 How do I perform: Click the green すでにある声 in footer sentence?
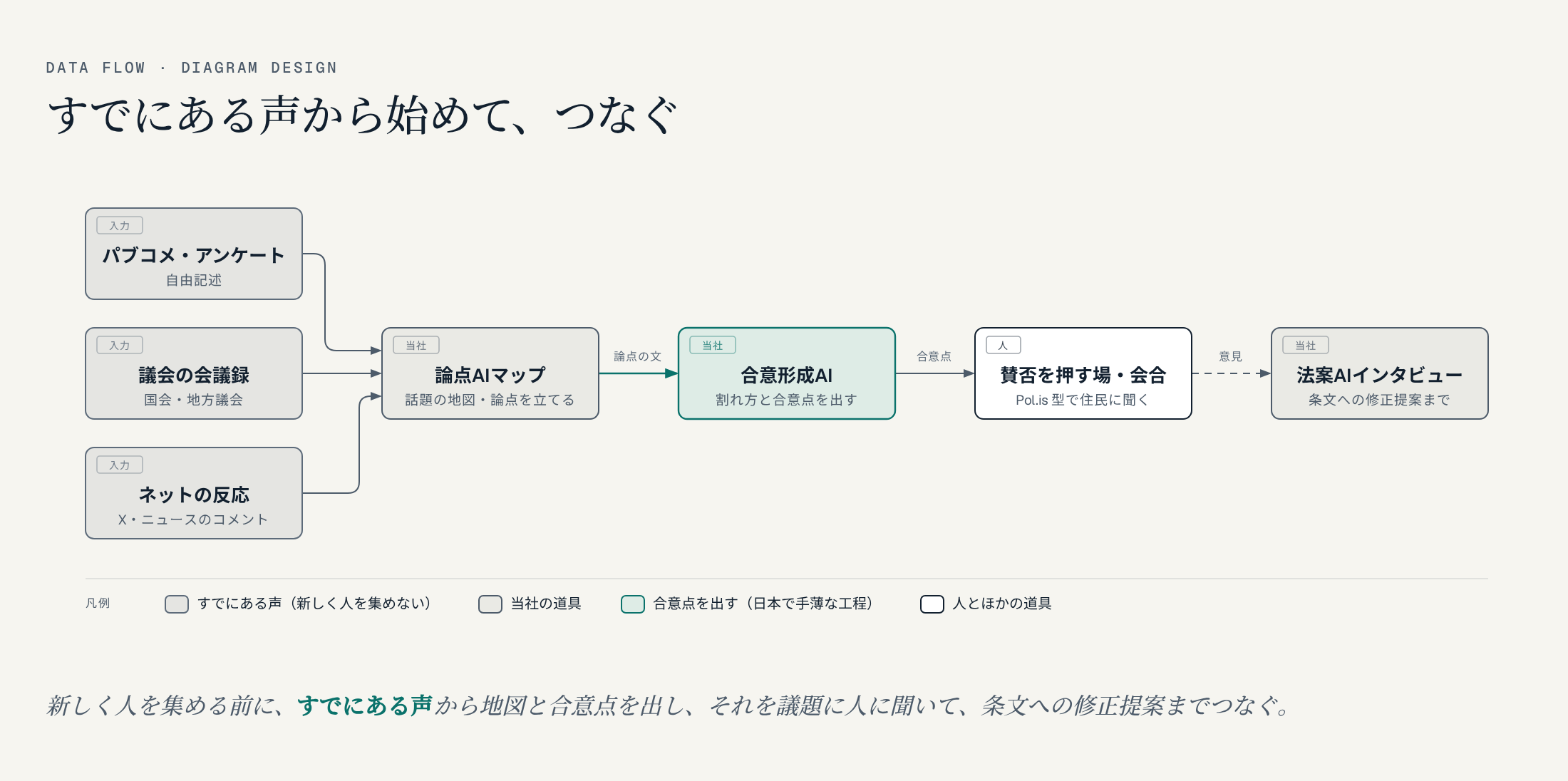point(365,705)
